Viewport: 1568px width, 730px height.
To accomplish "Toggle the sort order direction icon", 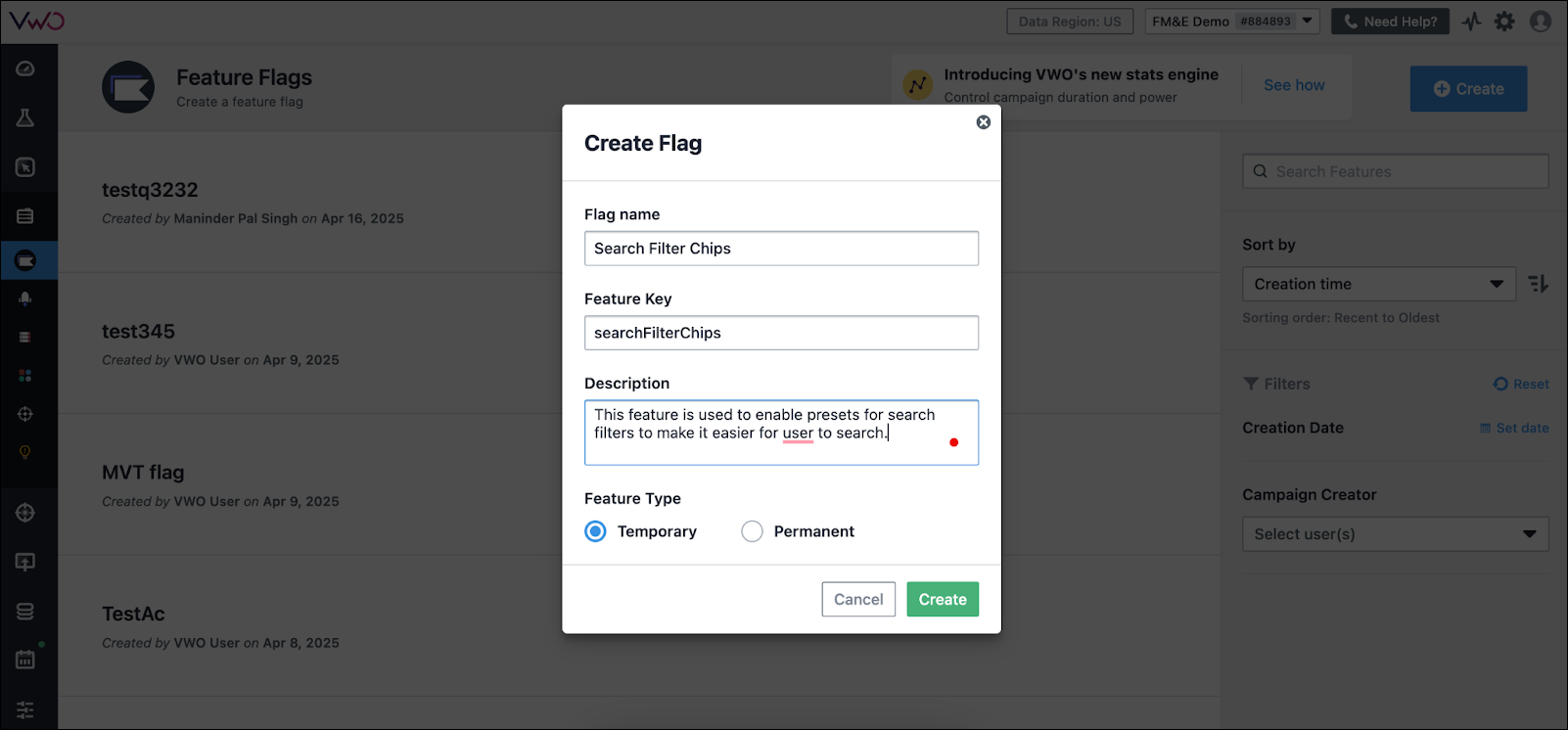I will 1539,284.
